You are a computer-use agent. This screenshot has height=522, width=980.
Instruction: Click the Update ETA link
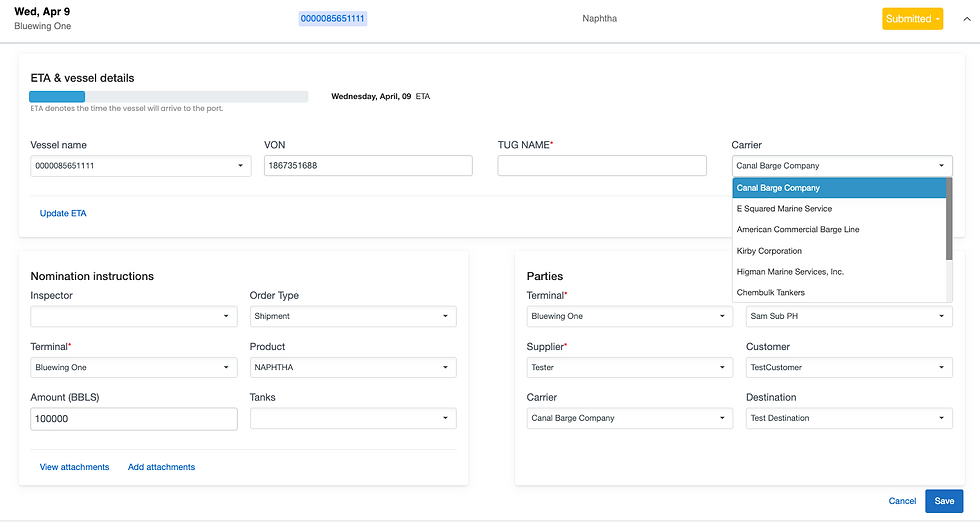click(x=63, y=213)
